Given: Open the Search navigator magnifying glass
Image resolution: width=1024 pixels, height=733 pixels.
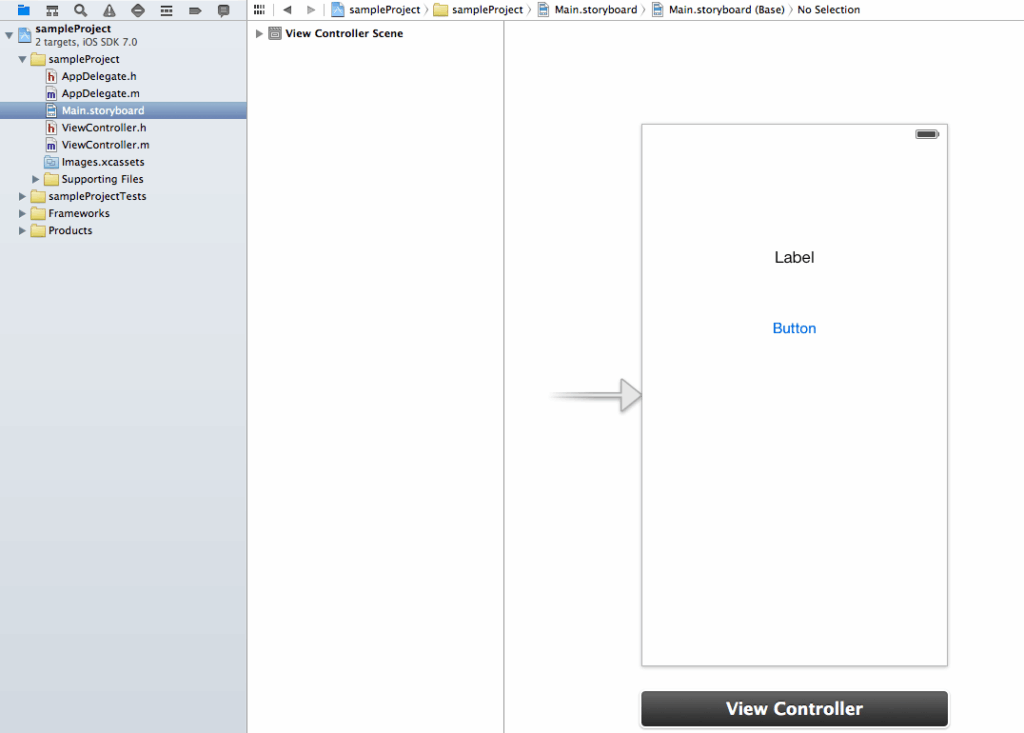Looking at the screenshot, I should [80, 10].
